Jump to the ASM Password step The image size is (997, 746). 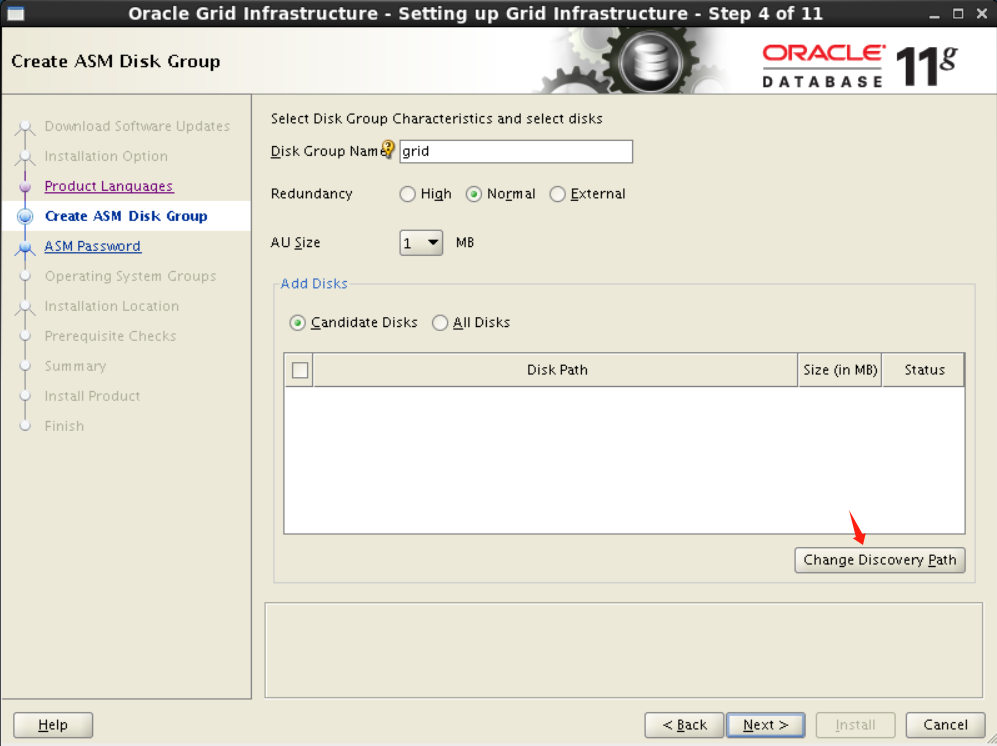coord(92,246)
